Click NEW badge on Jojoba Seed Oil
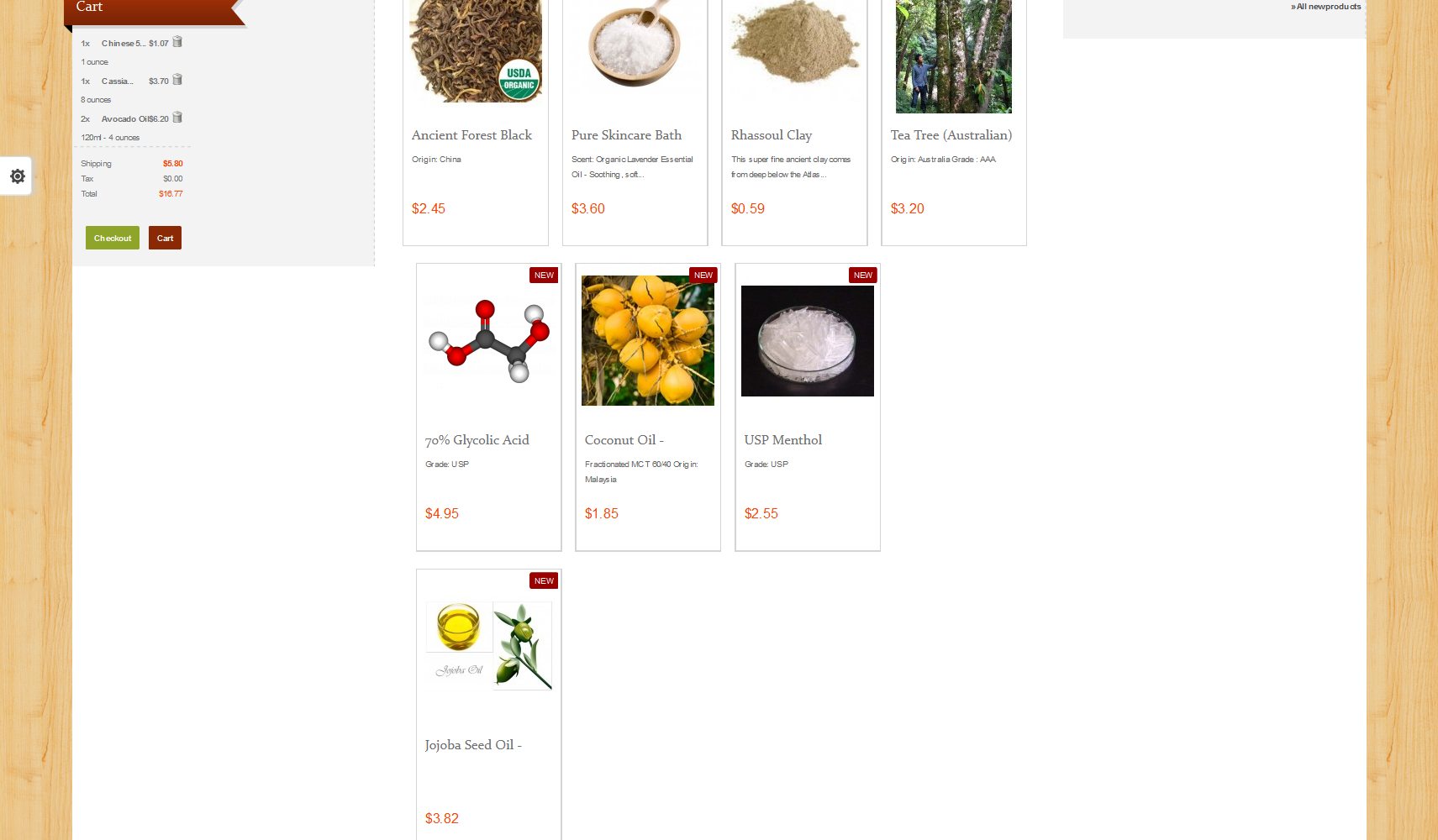The width and height of the screenshot is (1438, 840). (544, 581)
